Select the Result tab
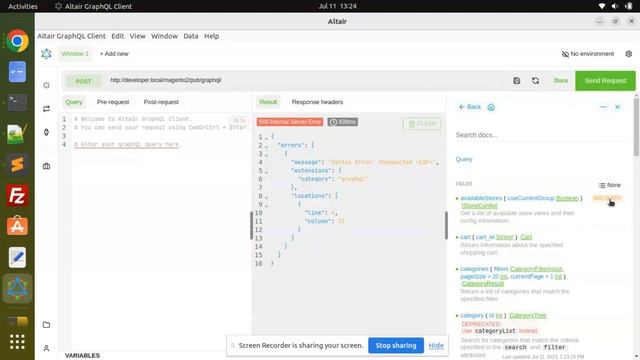Image resolution: width=640 pixels, height=360 pixels. 268,102
